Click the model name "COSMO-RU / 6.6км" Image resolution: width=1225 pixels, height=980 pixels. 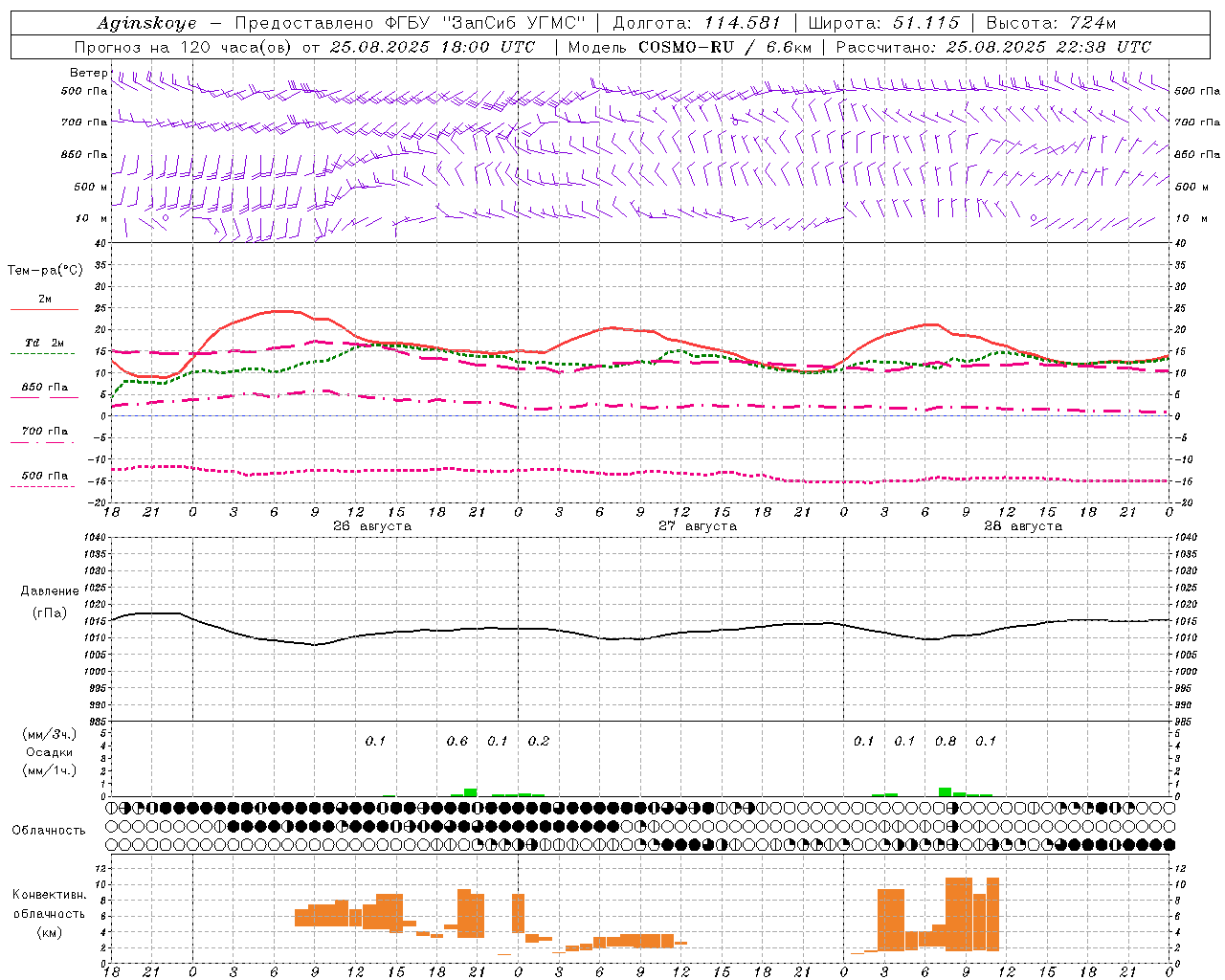(725, 47)
